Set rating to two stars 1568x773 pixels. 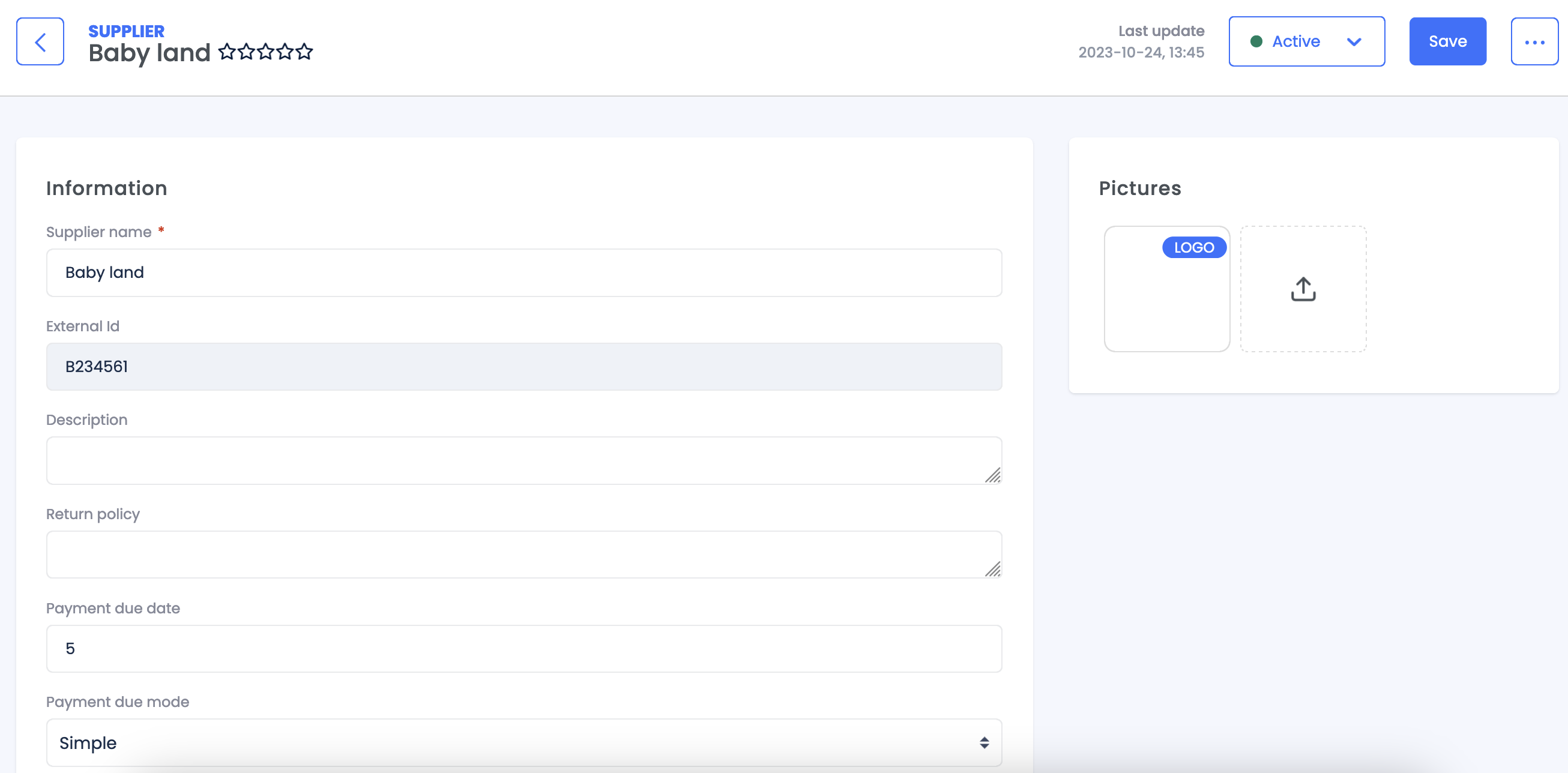click(247, 52)
